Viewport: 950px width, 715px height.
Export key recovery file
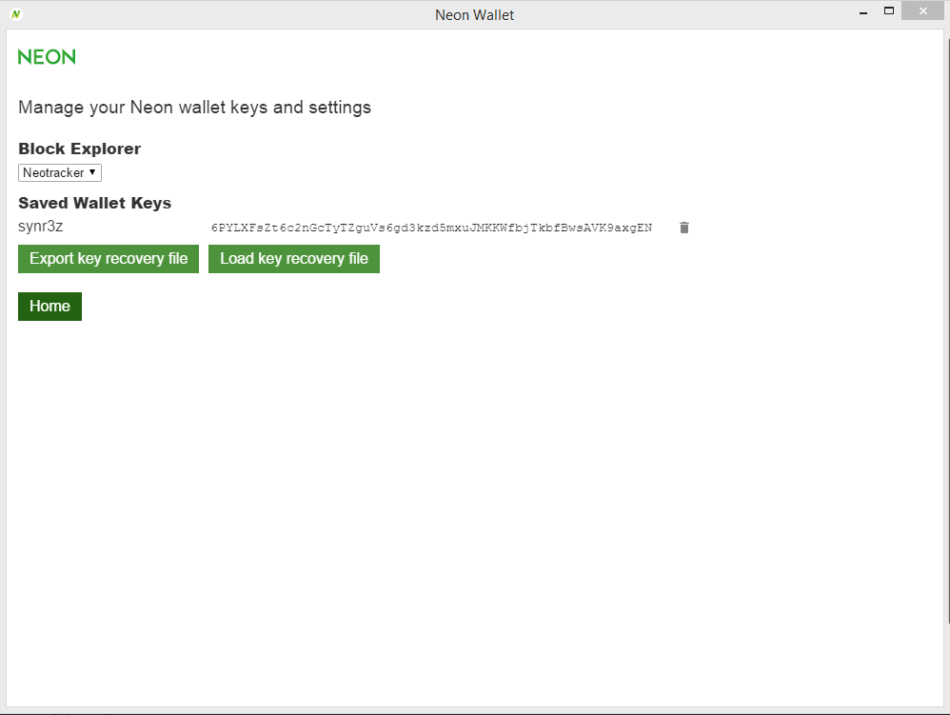108,259
